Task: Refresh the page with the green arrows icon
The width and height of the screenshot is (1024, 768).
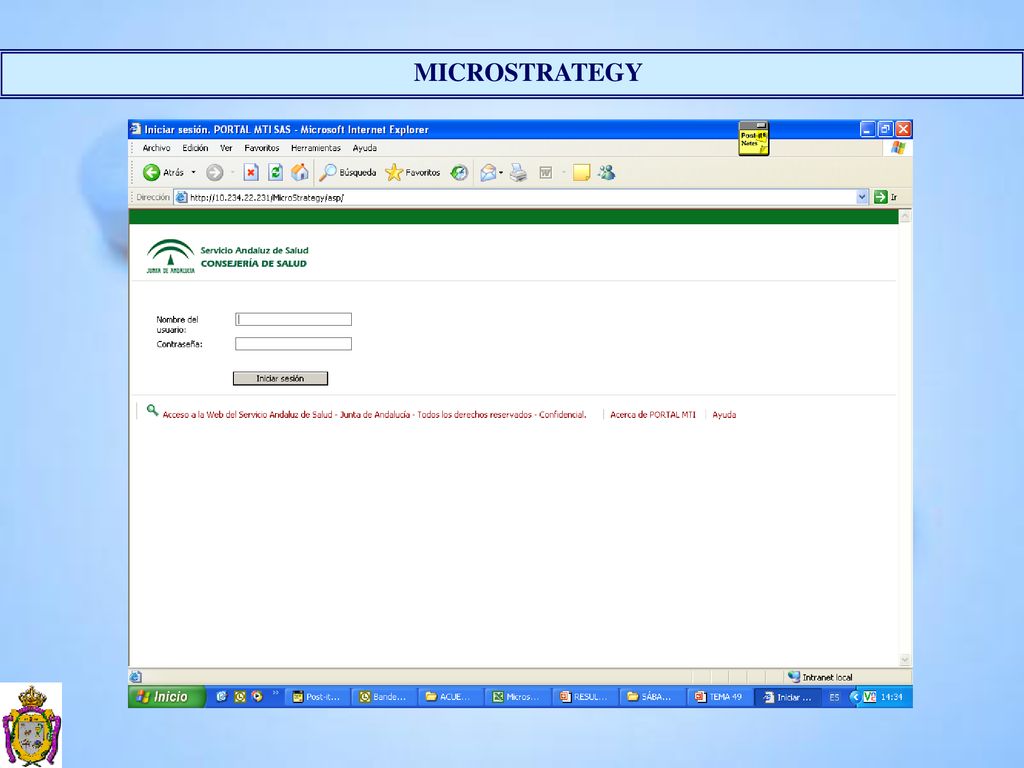Action: (276, 172)
